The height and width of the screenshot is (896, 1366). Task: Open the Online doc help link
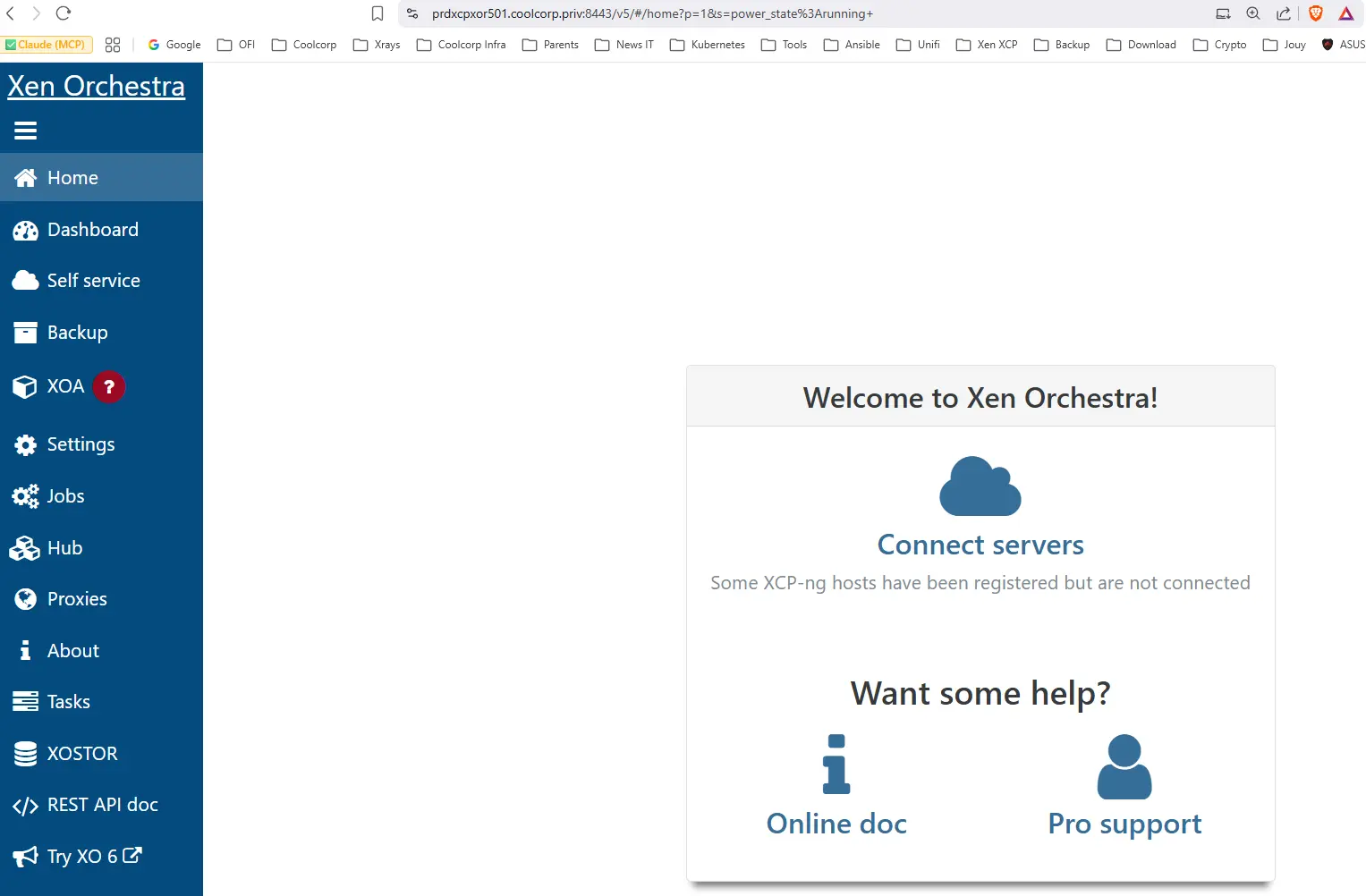tap(836, 823)
